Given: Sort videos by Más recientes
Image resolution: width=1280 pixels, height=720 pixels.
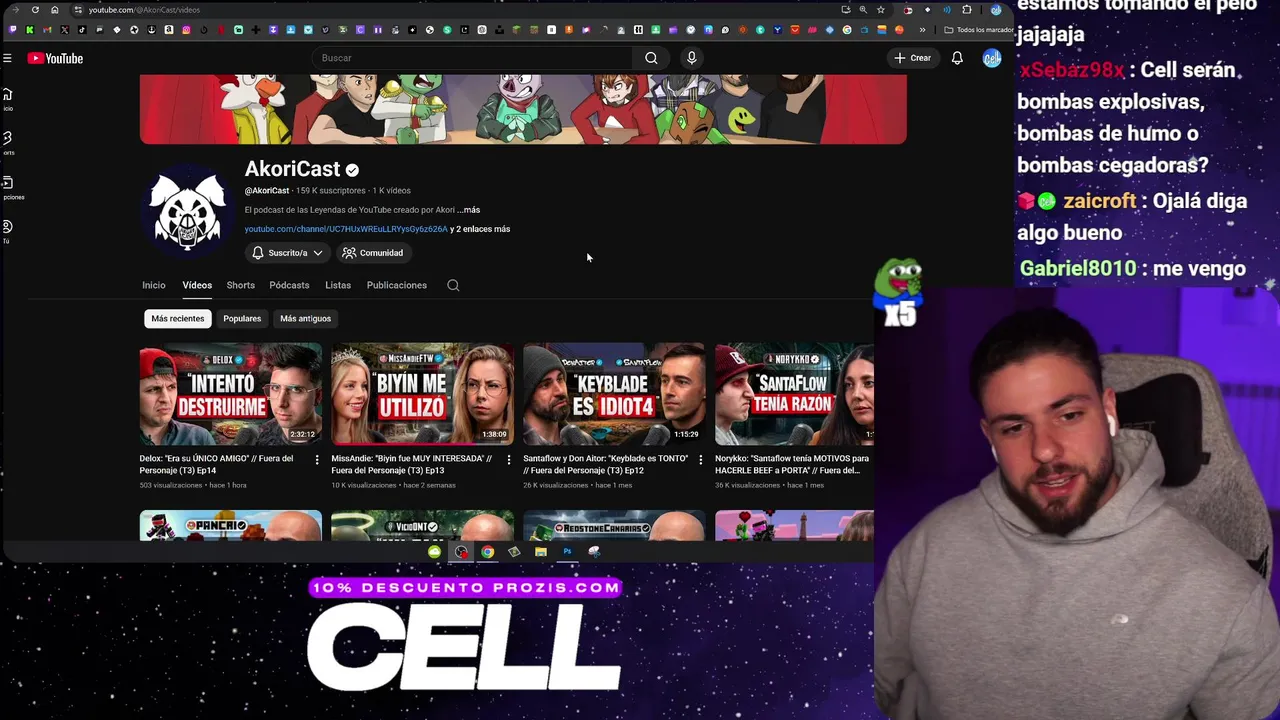Looking at the screenshot, I should click(x=178, y=319).
